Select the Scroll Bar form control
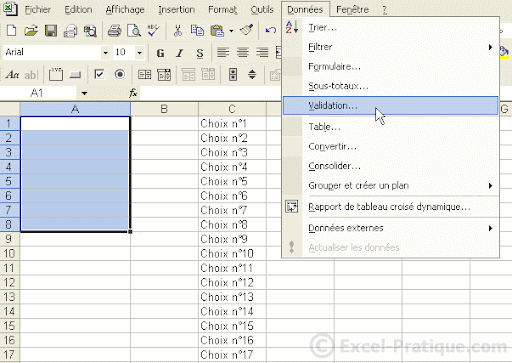 point(233,74)
